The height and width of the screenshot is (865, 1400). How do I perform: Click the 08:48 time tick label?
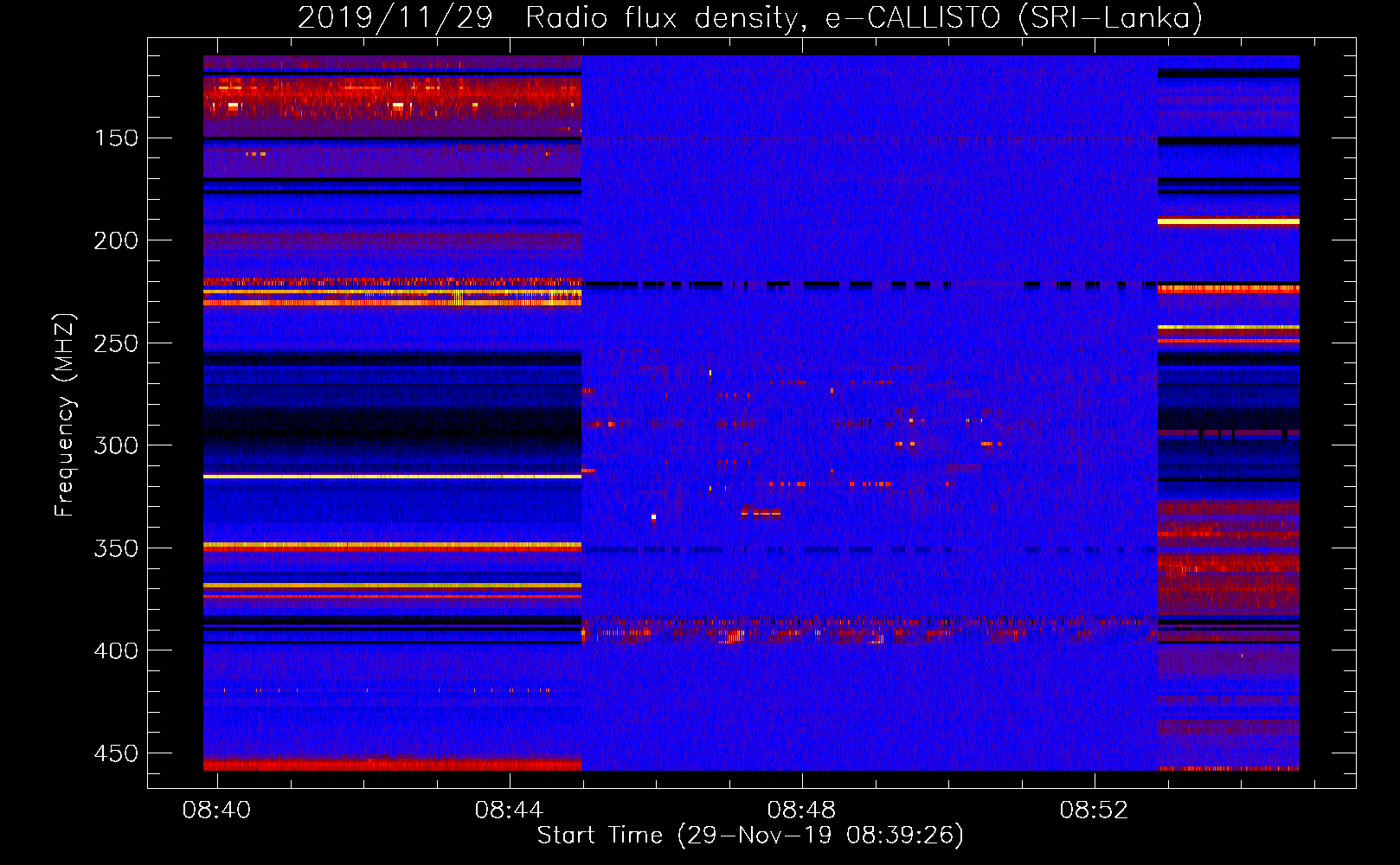(x=802, y=810)
